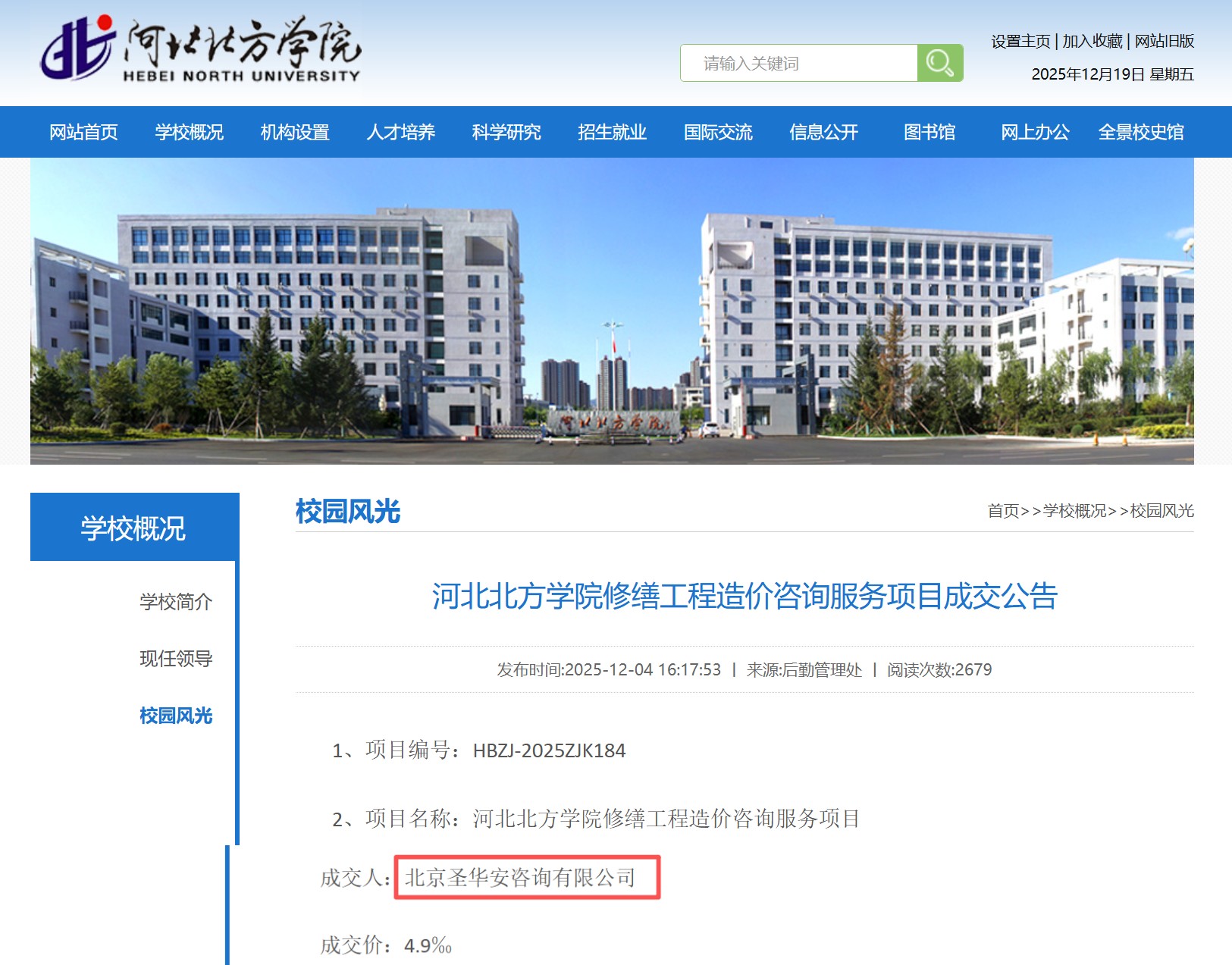Select 信息公开 in the navigation bar
Image resolution: width=1232 pixels, height=965 pixels.
click(x=823, y=132)
